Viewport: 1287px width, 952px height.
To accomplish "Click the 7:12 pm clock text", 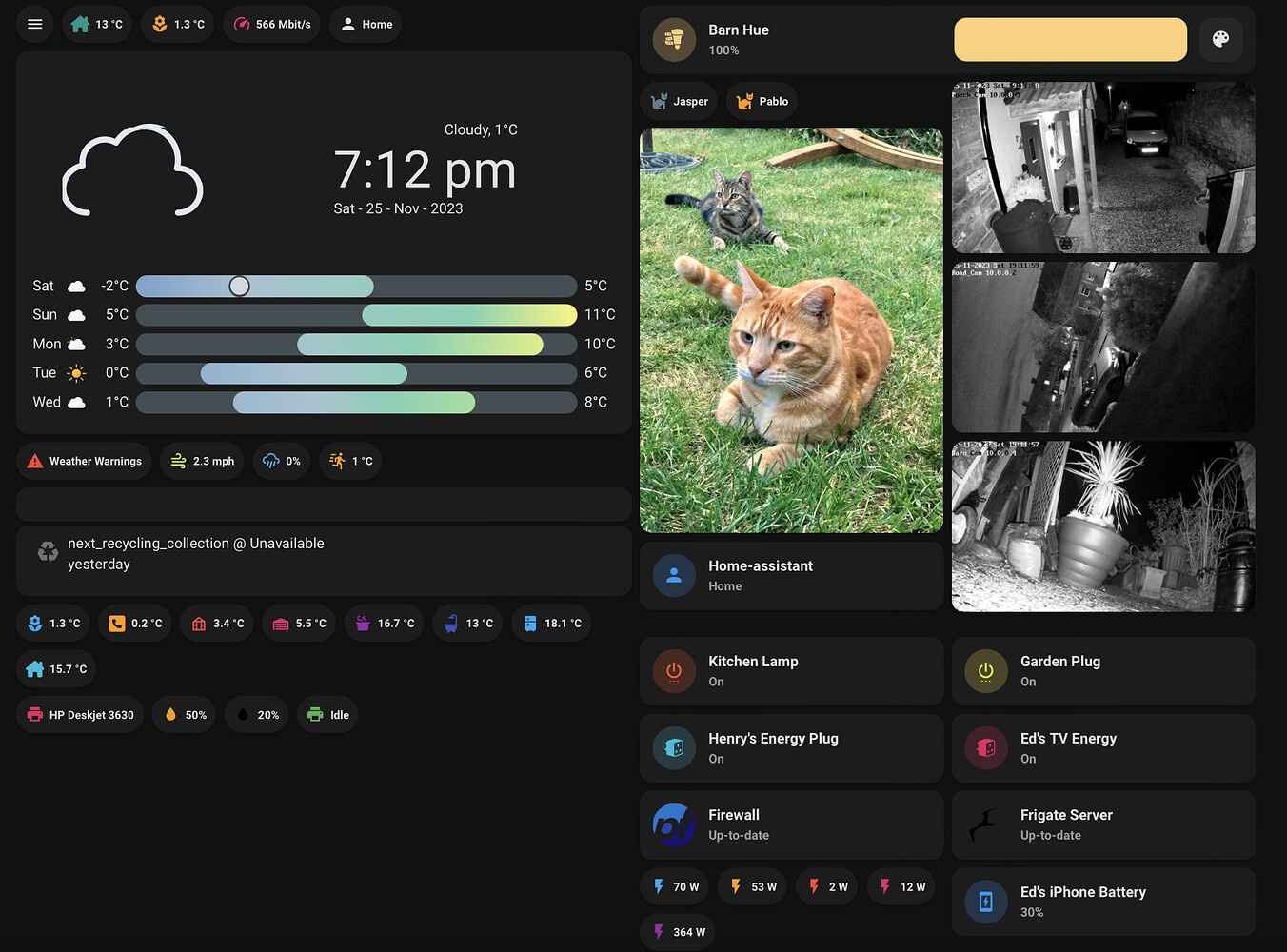I will pos(425,170).
